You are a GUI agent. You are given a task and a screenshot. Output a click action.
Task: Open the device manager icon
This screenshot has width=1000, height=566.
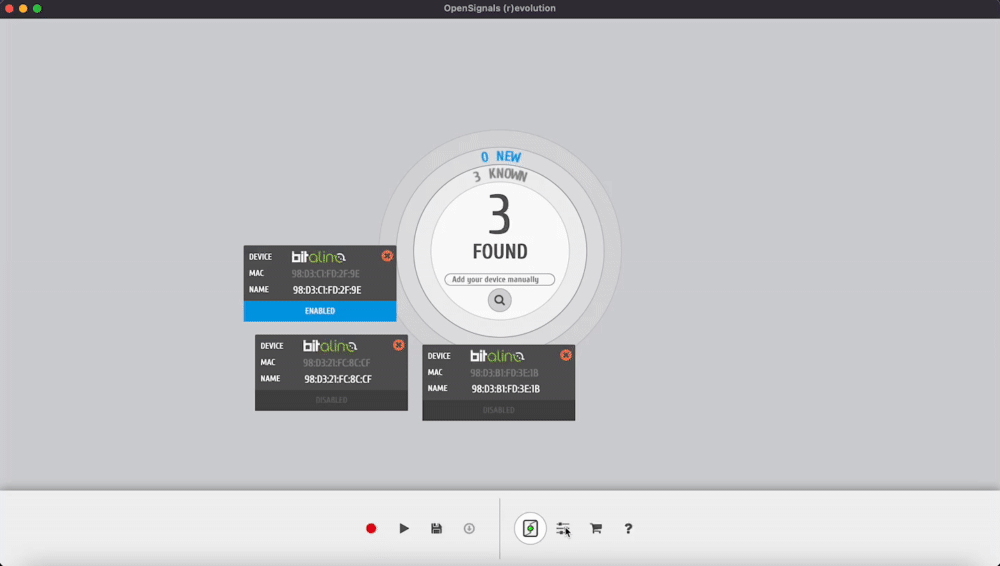coord(530,528)
